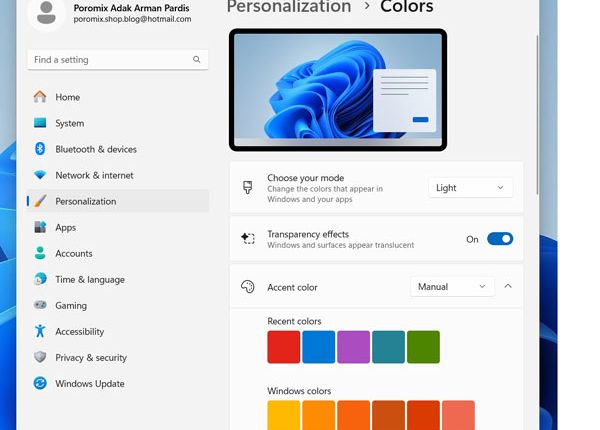Viewport: 600px width, 430px height.
Task: Click the Personalization paintbrush icon
Action: pos(40,201)
